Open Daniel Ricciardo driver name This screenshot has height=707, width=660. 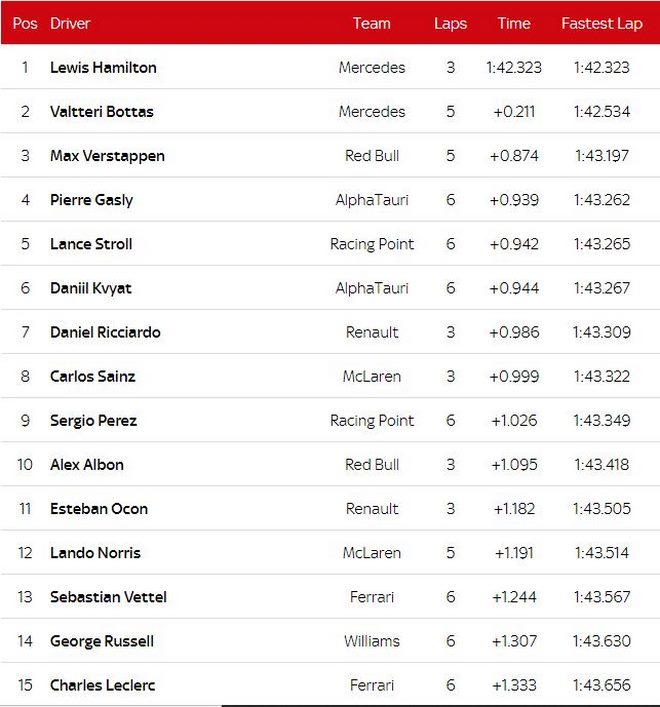105,332
